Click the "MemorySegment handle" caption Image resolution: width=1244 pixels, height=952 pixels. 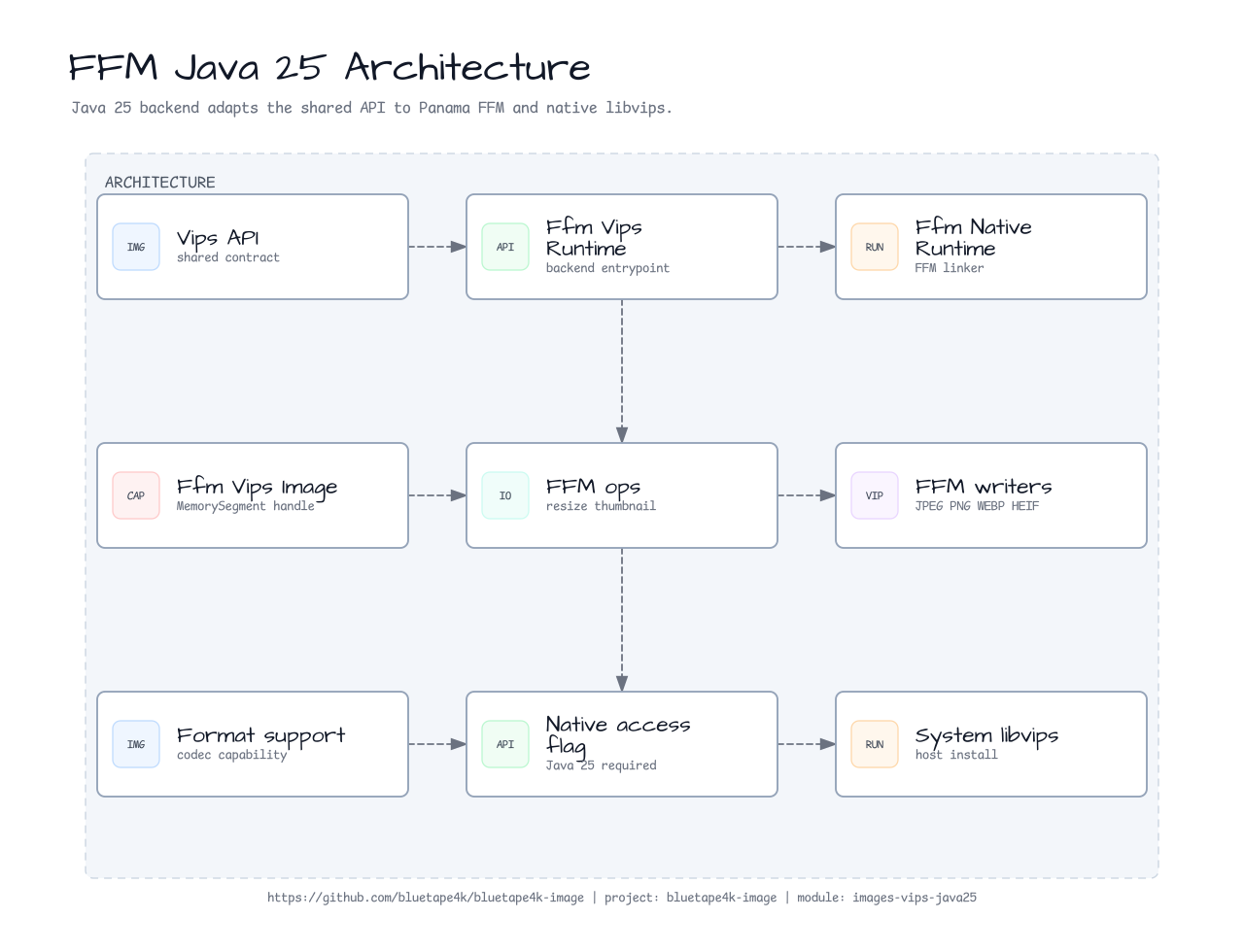246,506
